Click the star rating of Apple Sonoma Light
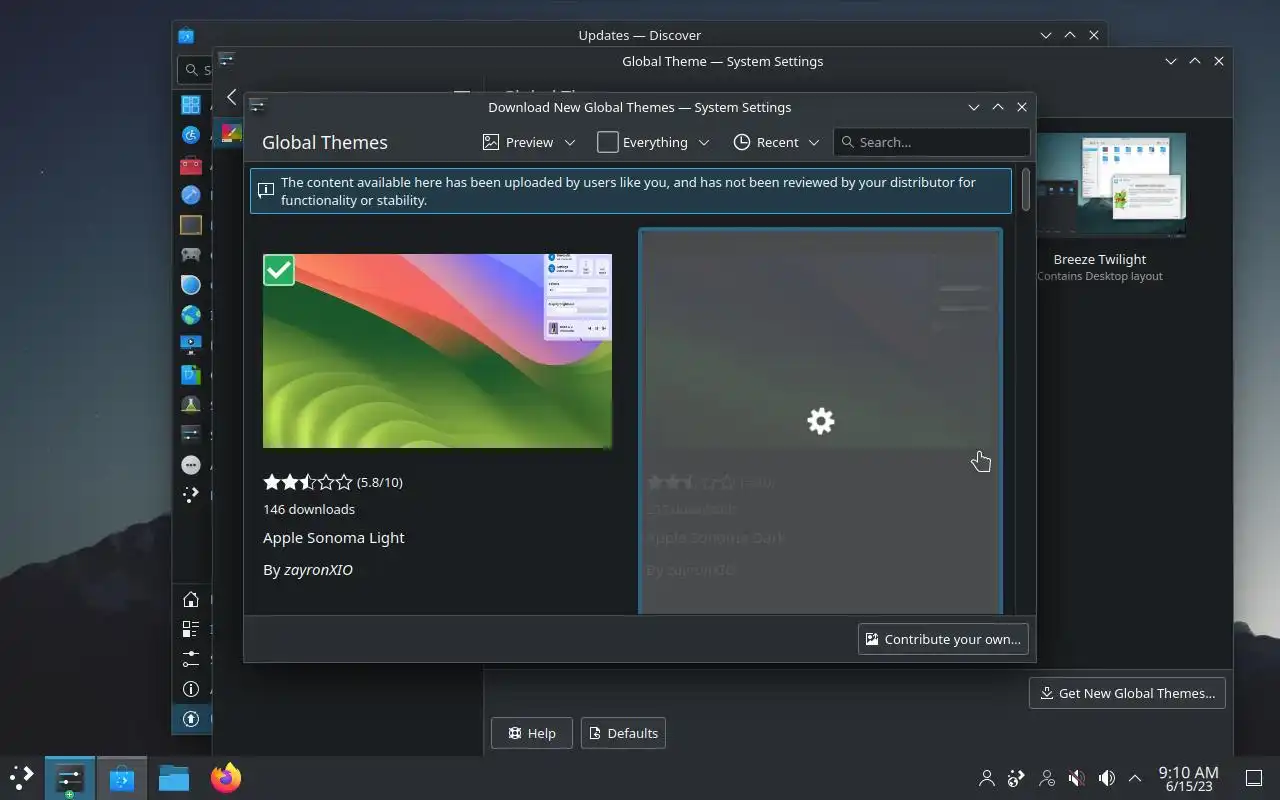The image size is (1280, 800). (x=308, y=482)
